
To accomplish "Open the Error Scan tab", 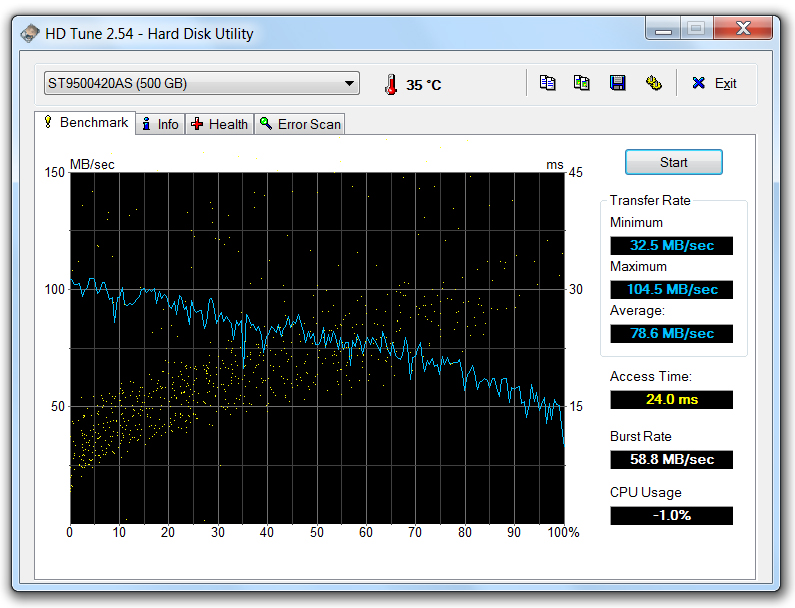I will [300, 124].
